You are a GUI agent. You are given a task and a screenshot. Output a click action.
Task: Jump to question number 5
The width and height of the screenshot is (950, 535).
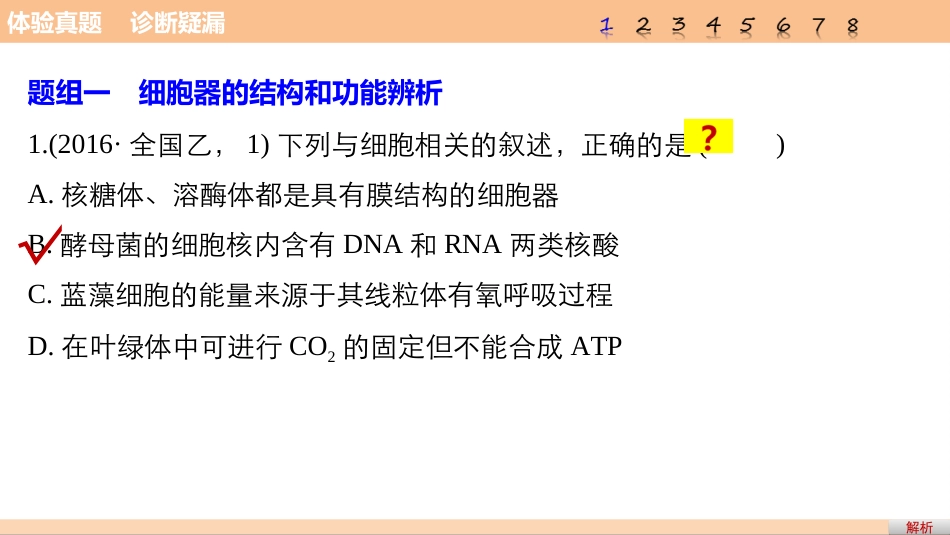coord(747,26)
